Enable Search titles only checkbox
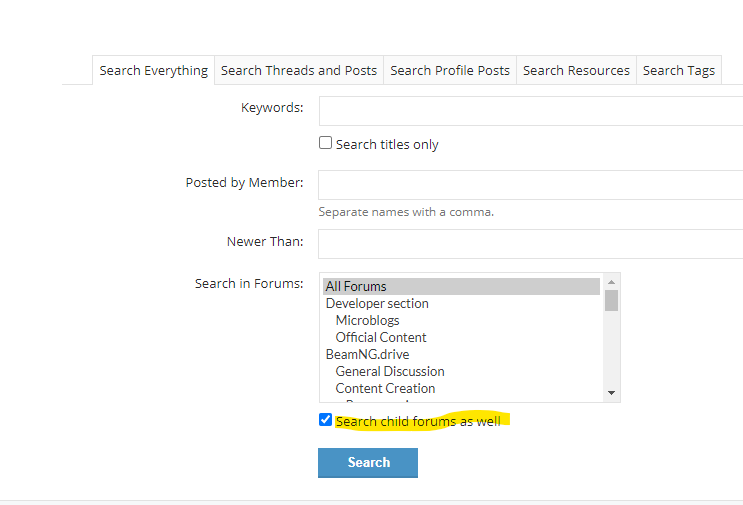Viewport: 743px width, 505px height. [x=326, y=143]
